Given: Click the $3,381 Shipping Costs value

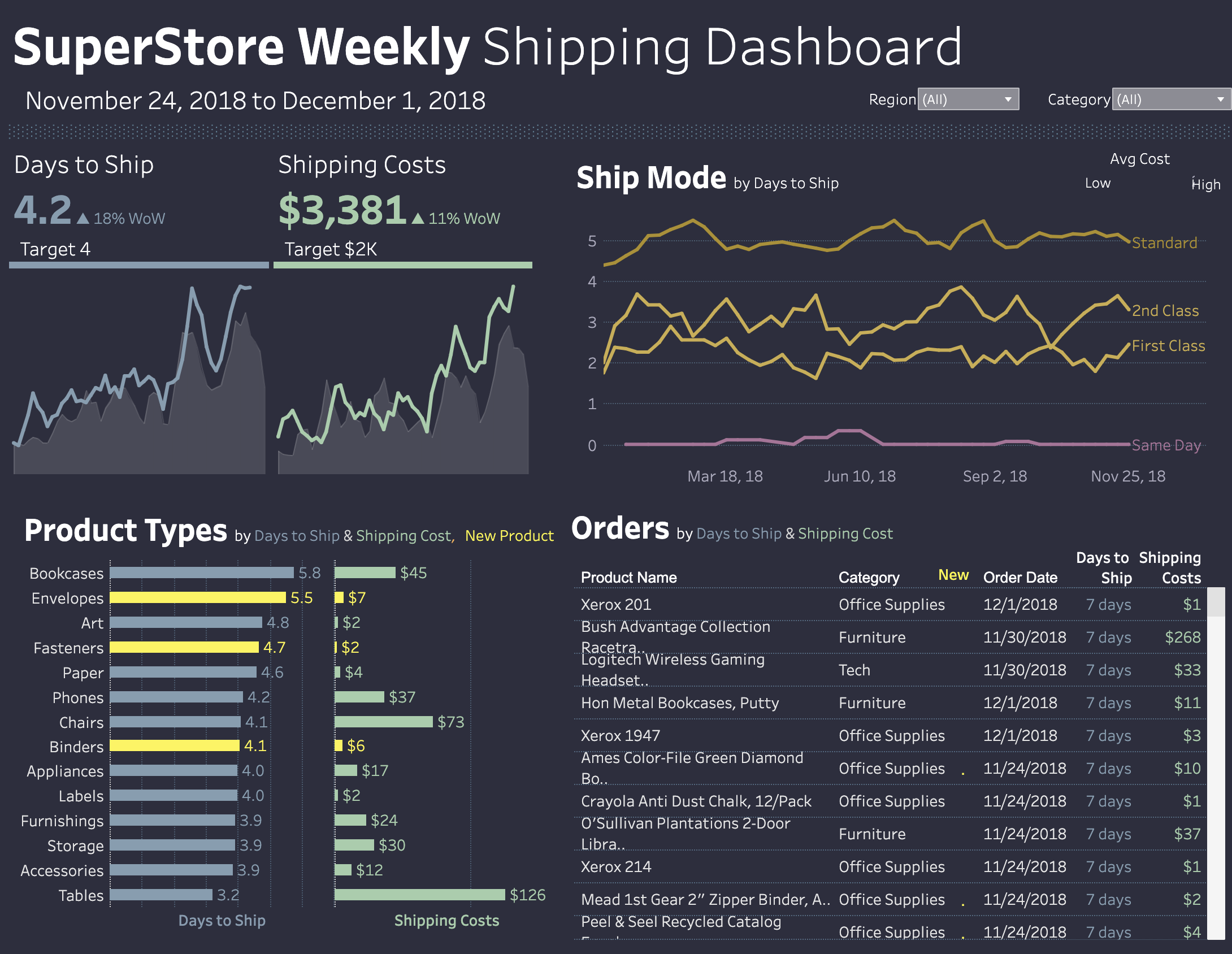Looking at the screenshot, I should [x=342, y=210].
